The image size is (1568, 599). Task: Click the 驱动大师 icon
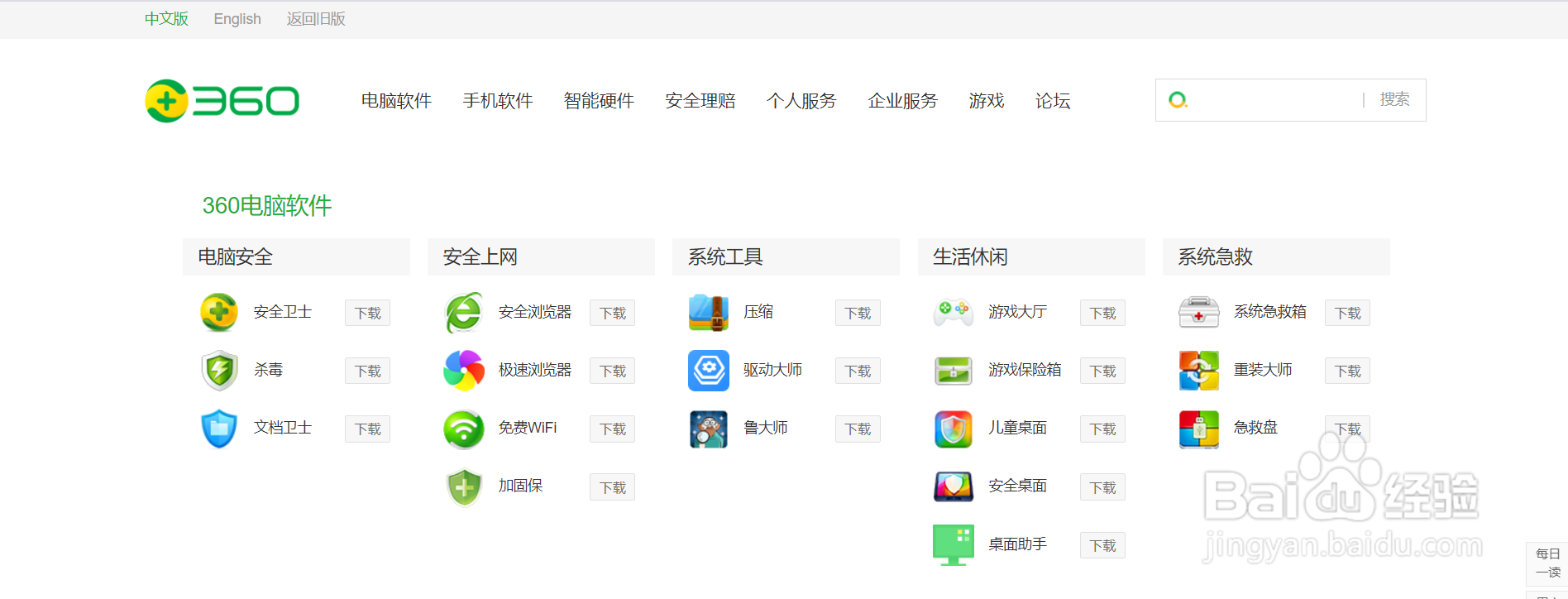coord(709,370)
